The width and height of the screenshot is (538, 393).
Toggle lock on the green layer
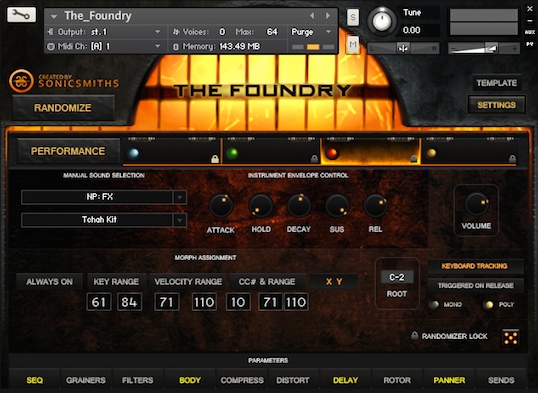pyautogui.click(x=314, y=159)
